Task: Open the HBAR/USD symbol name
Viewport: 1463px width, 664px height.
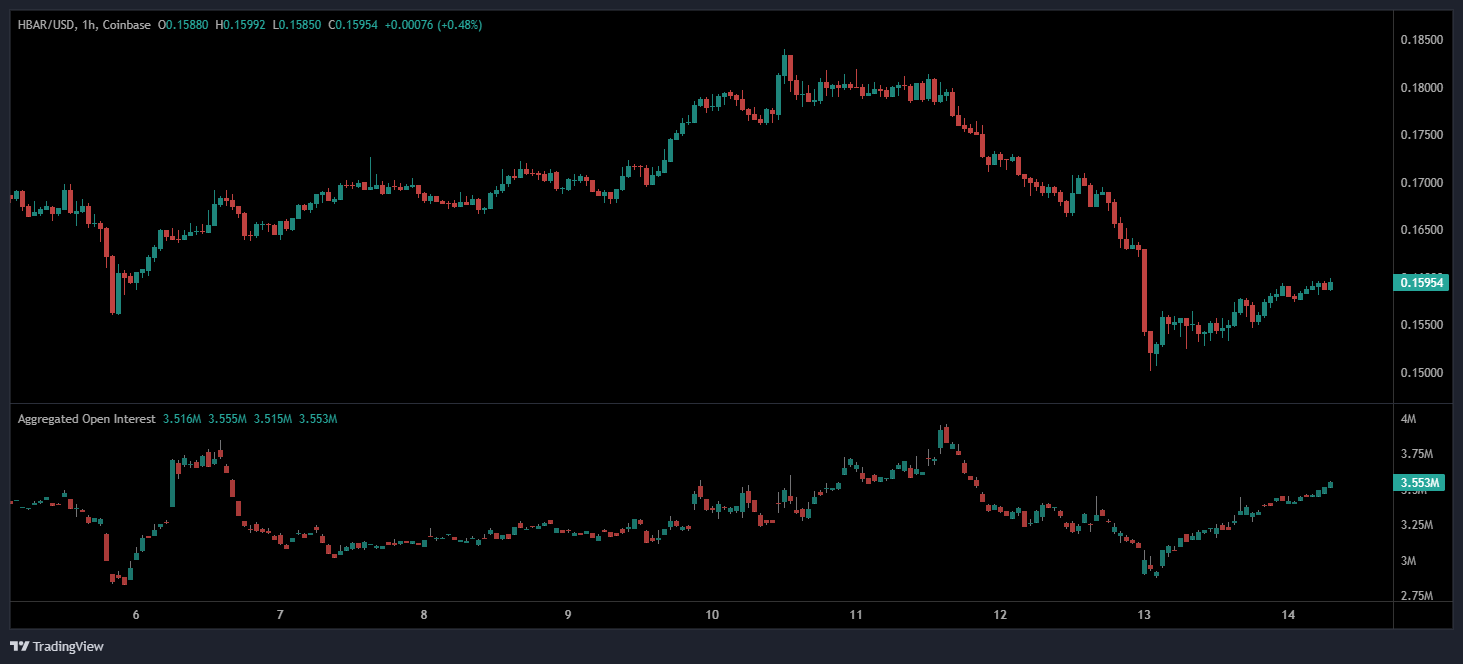Action: pos(48,25)
